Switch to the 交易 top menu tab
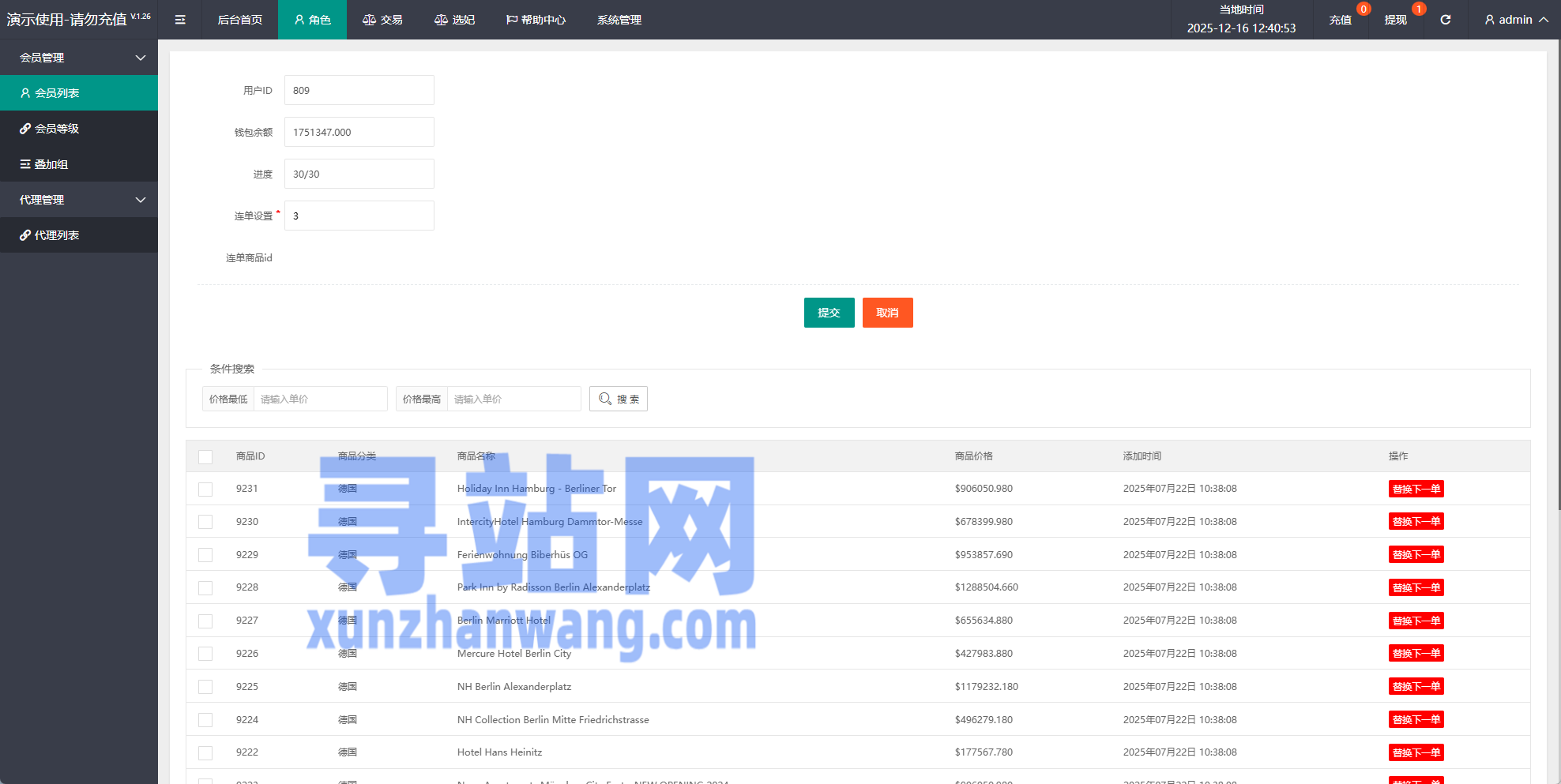 382,20
